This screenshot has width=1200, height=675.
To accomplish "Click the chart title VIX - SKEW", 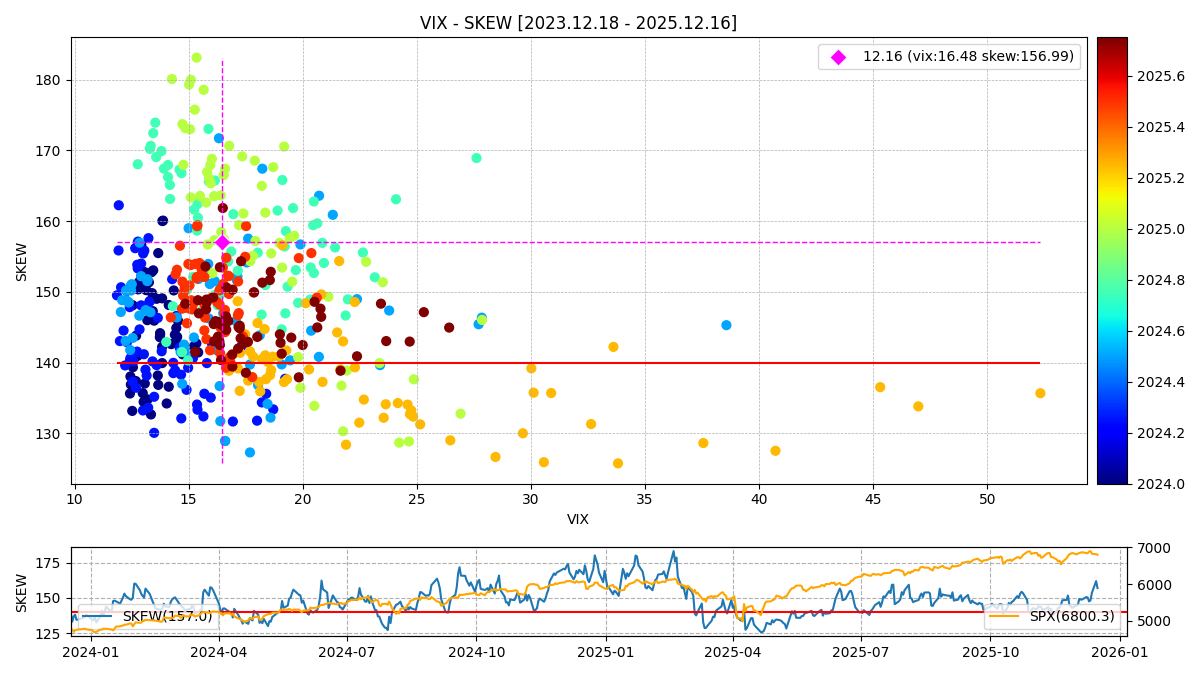I will point(578,23).
